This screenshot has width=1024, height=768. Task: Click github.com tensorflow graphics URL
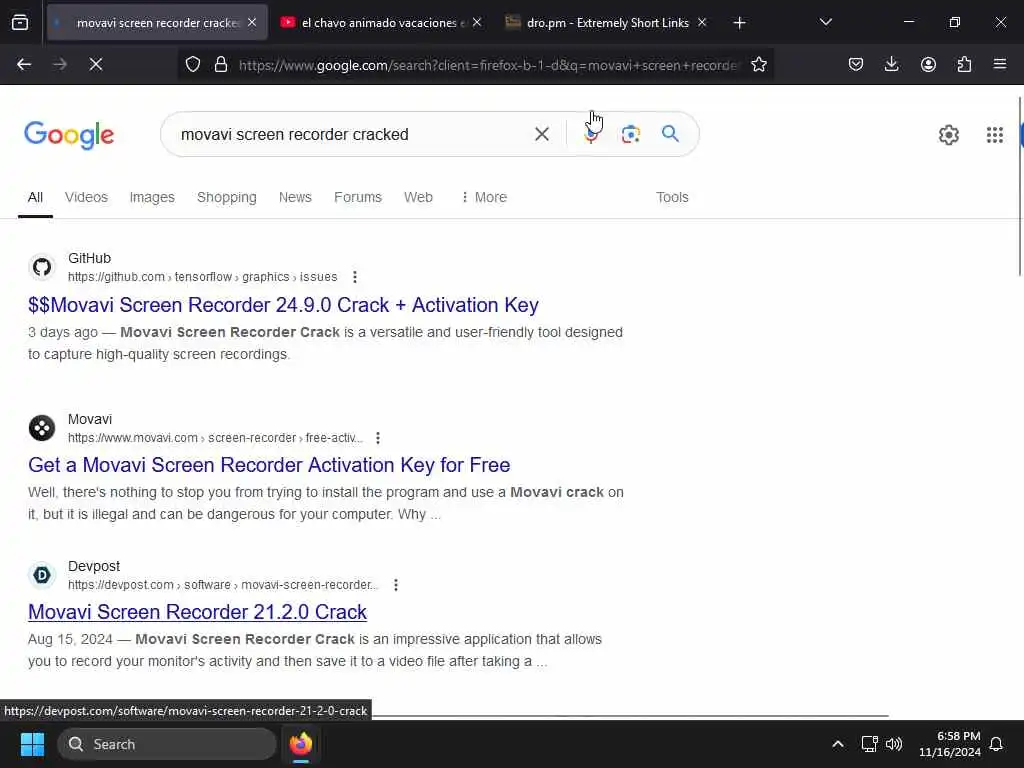click(x=202, y=277)
